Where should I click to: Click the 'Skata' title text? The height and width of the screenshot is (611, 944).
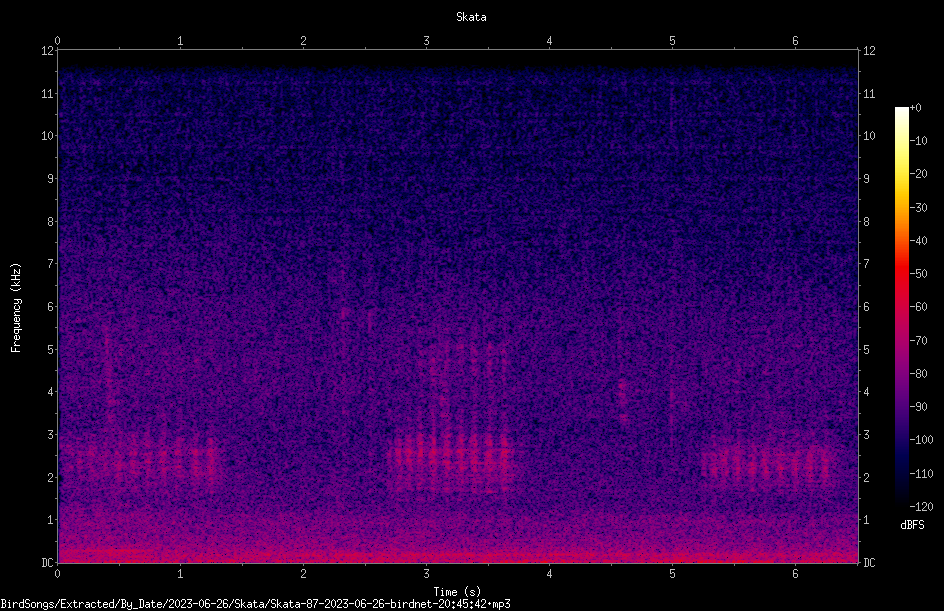[471, 17]
